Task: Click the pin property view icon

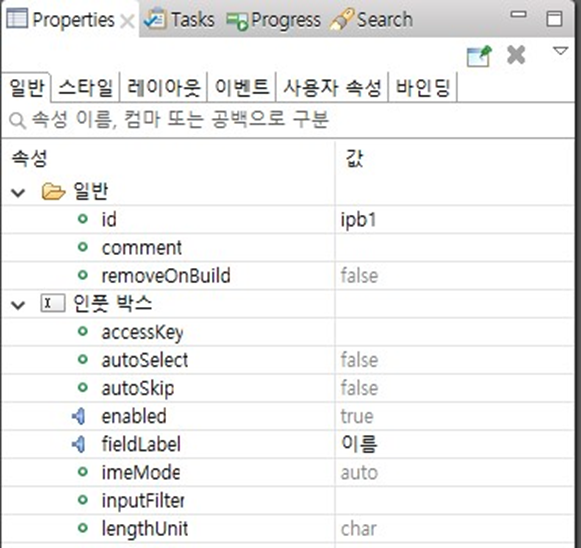Action: coord(479,56)
